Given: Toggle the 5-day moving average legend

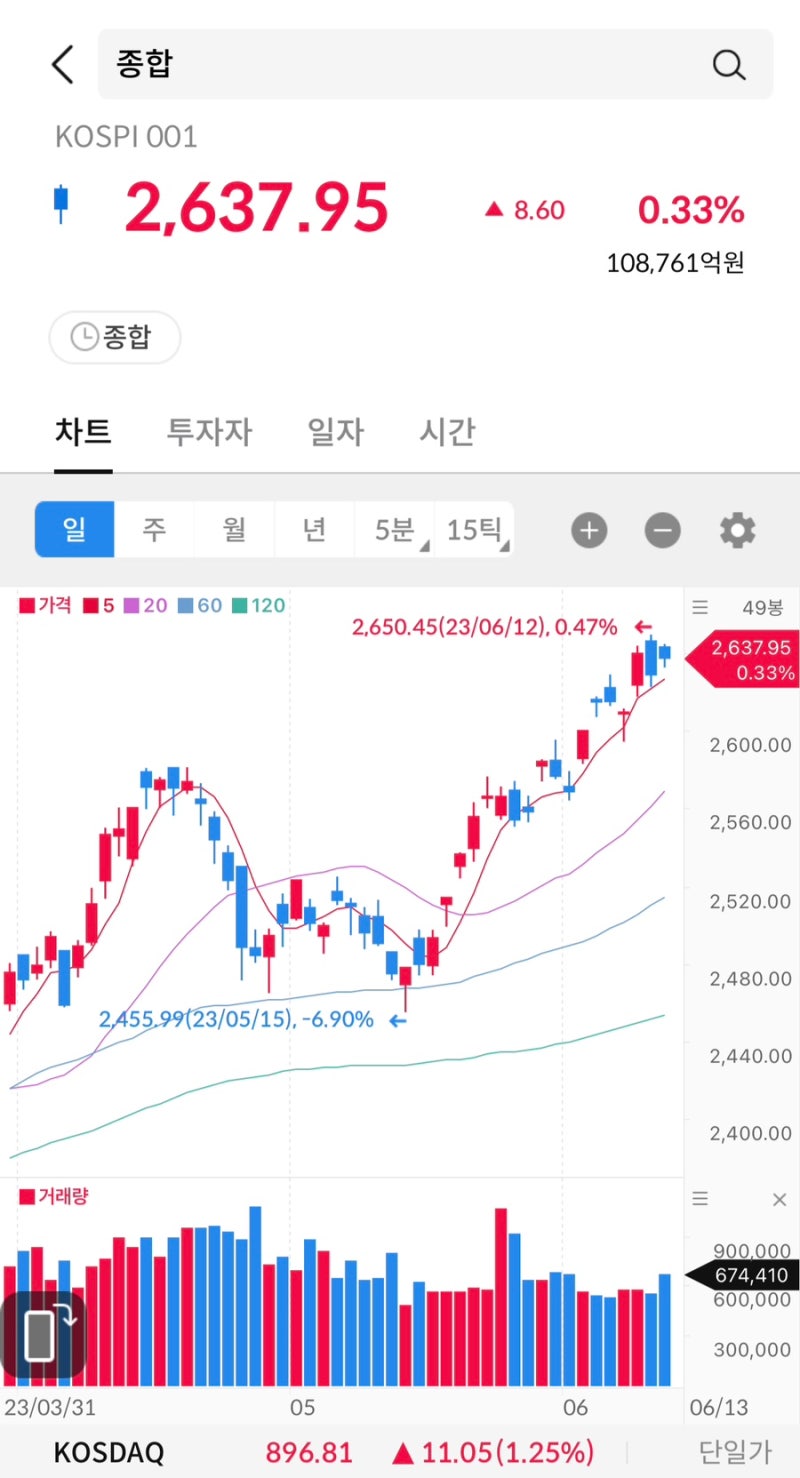Looking at the screenshot, I should click(104, 605).
